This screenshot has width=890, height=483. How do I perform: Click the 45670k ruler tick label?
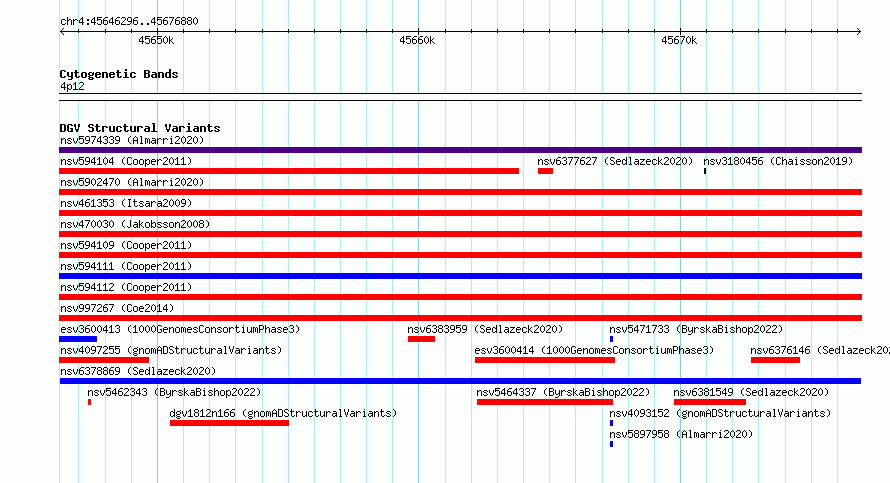click(x=679, y=40)
